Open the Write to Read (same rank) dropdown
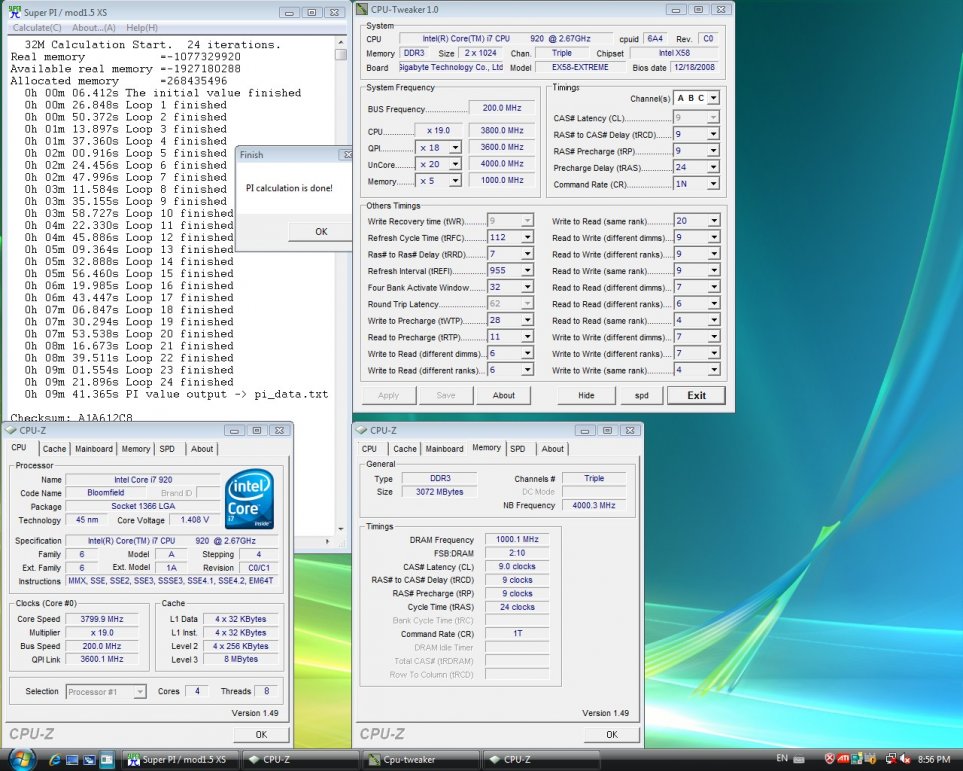This screenshot has width=963, height=771. (x=714, y=221)
